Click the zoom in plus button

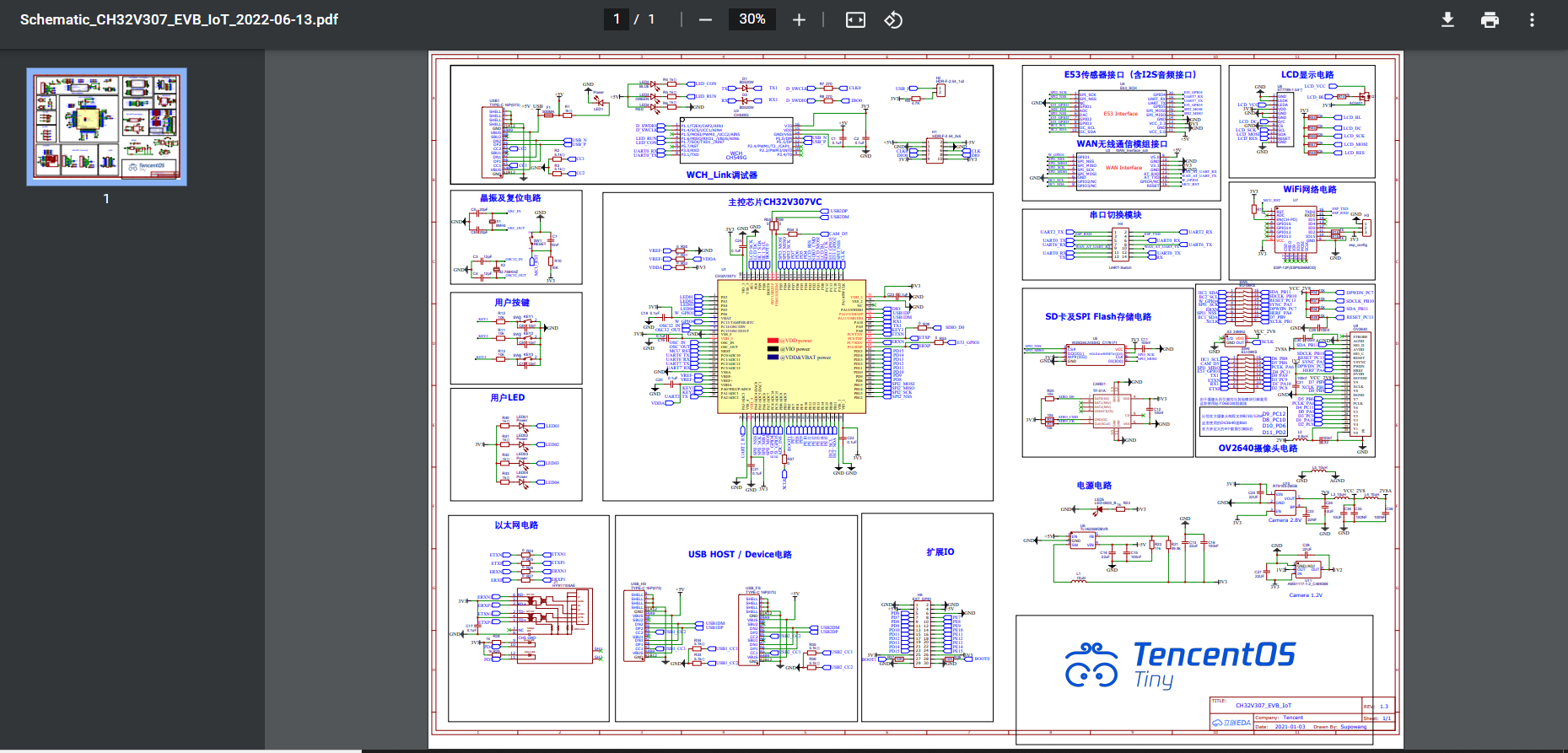point(799,19)
